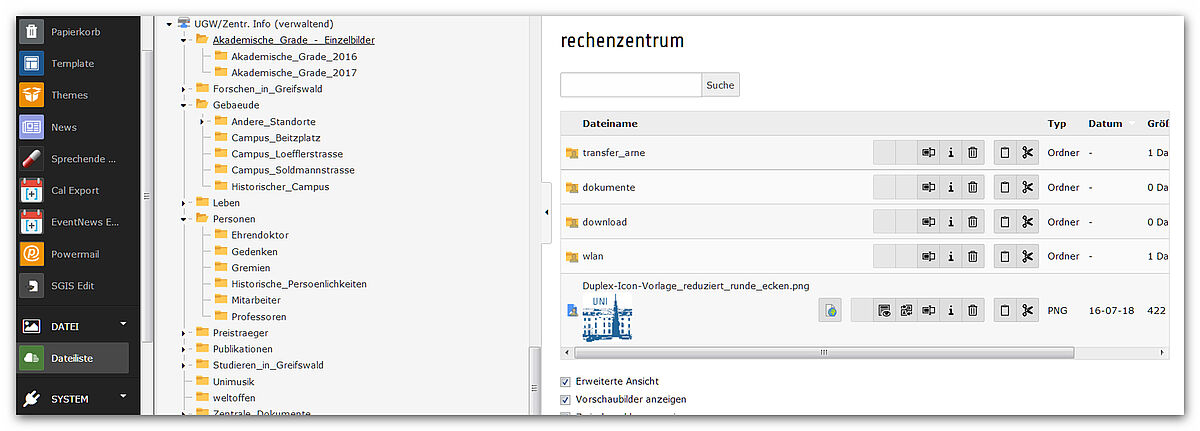Select Dateiliste in the module menu
This screenshot has width=1200, height=431.
click(x=73, y=358)
